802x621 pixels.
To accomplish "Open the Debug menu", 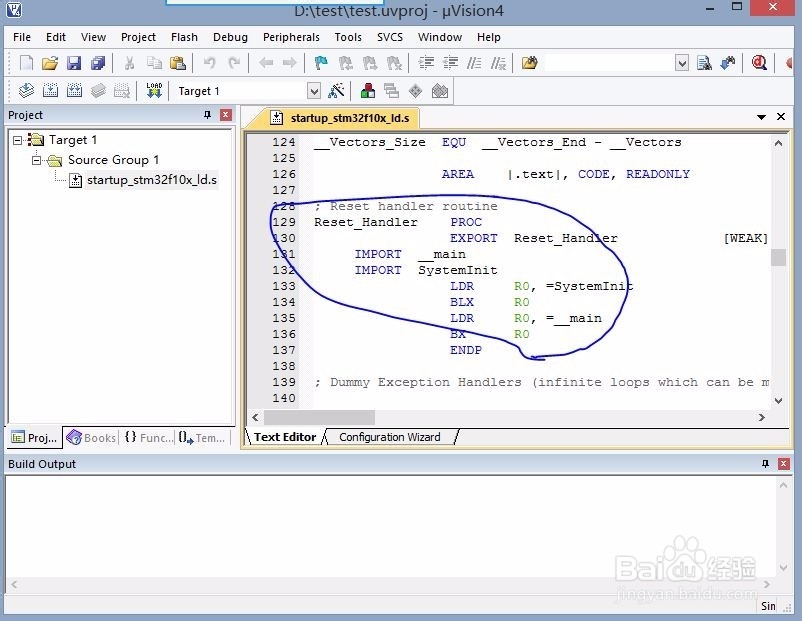I will pyautogui.click(x=230, y=37).
